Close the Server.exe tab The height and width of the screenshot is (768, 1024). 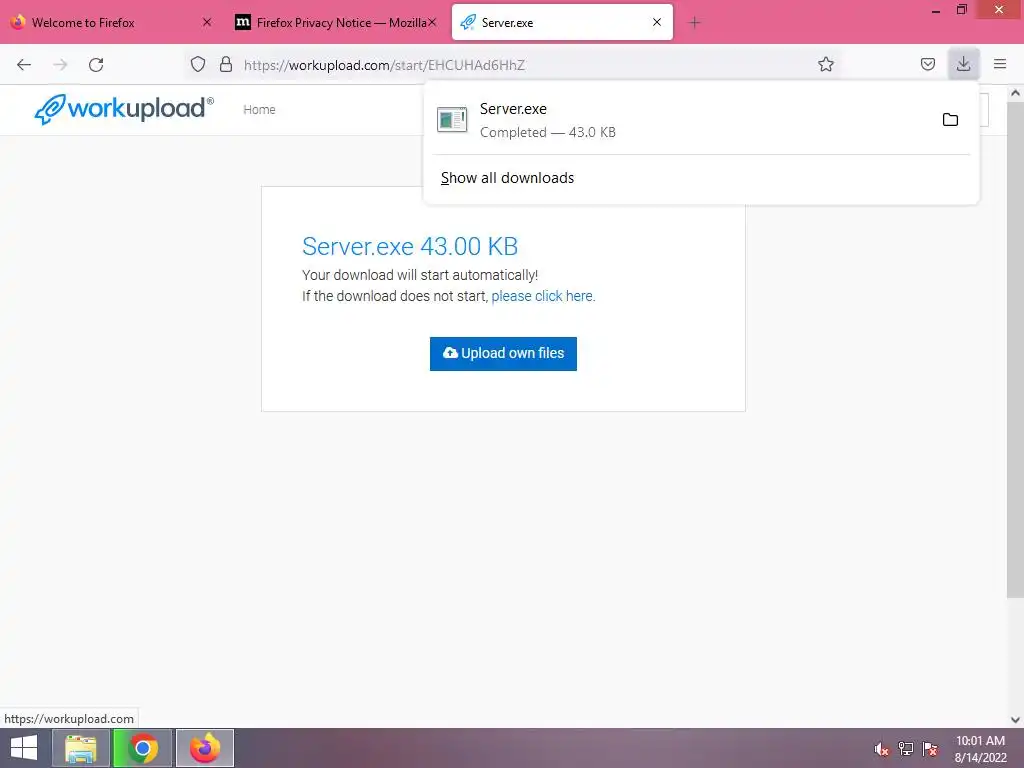657,22
